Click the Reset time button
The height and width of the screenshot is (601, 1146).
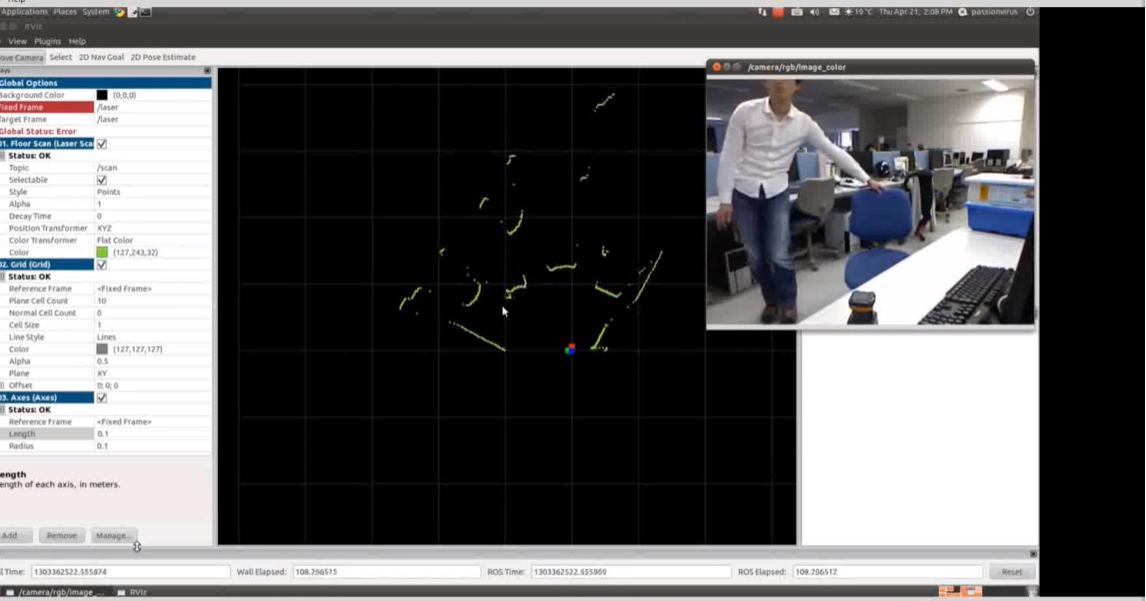point(1012,572)
